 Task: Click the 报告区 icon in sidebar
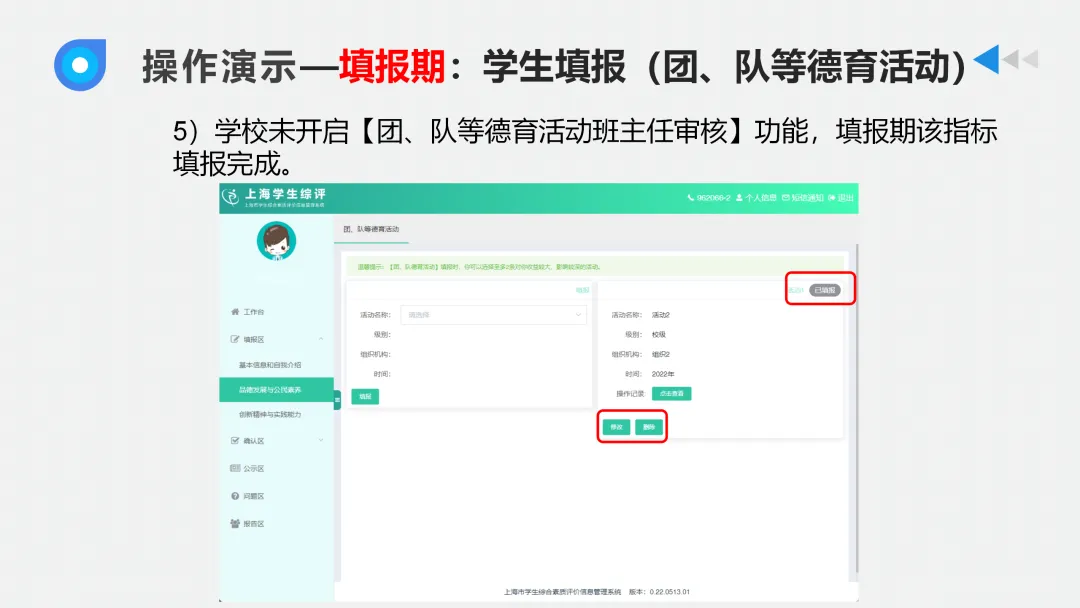tap(234, 522)
